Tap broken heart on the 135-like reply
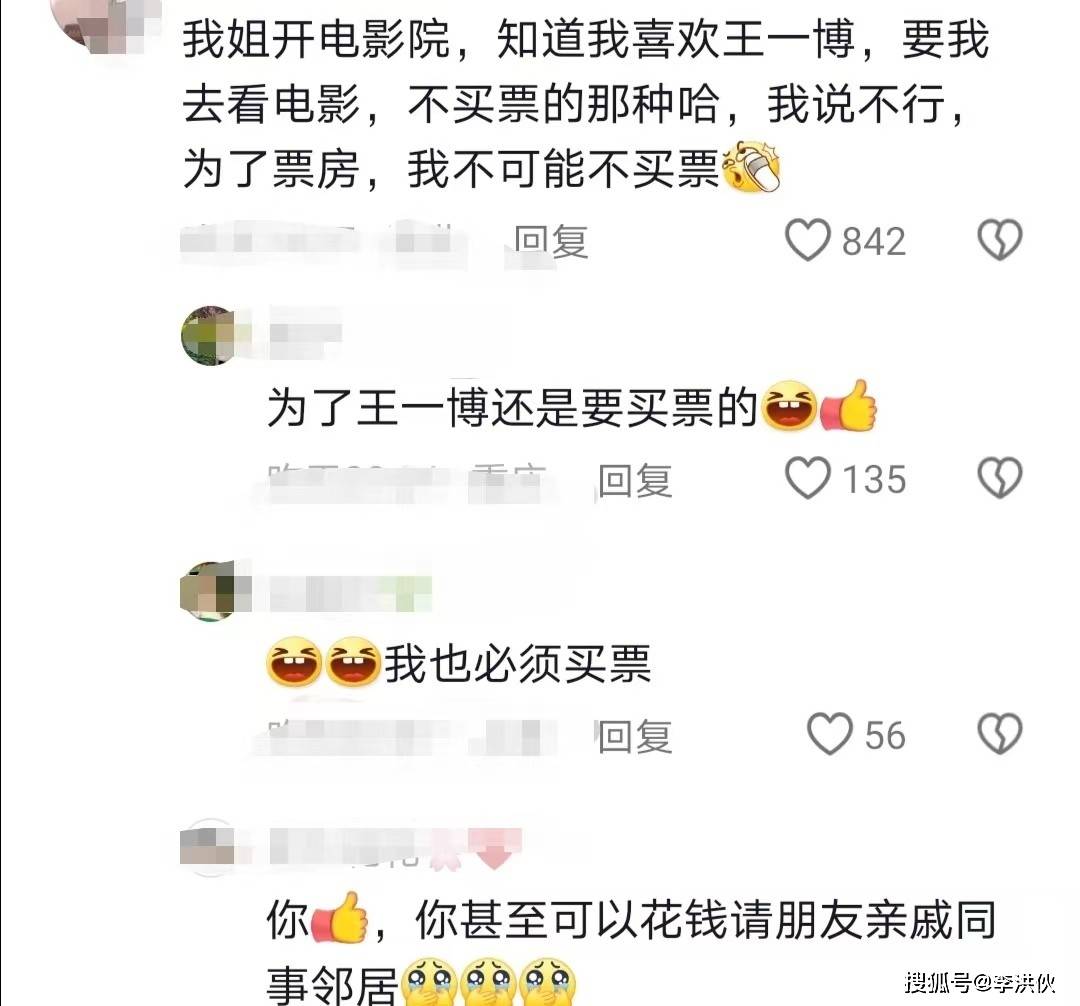 tap(1000, 478)
